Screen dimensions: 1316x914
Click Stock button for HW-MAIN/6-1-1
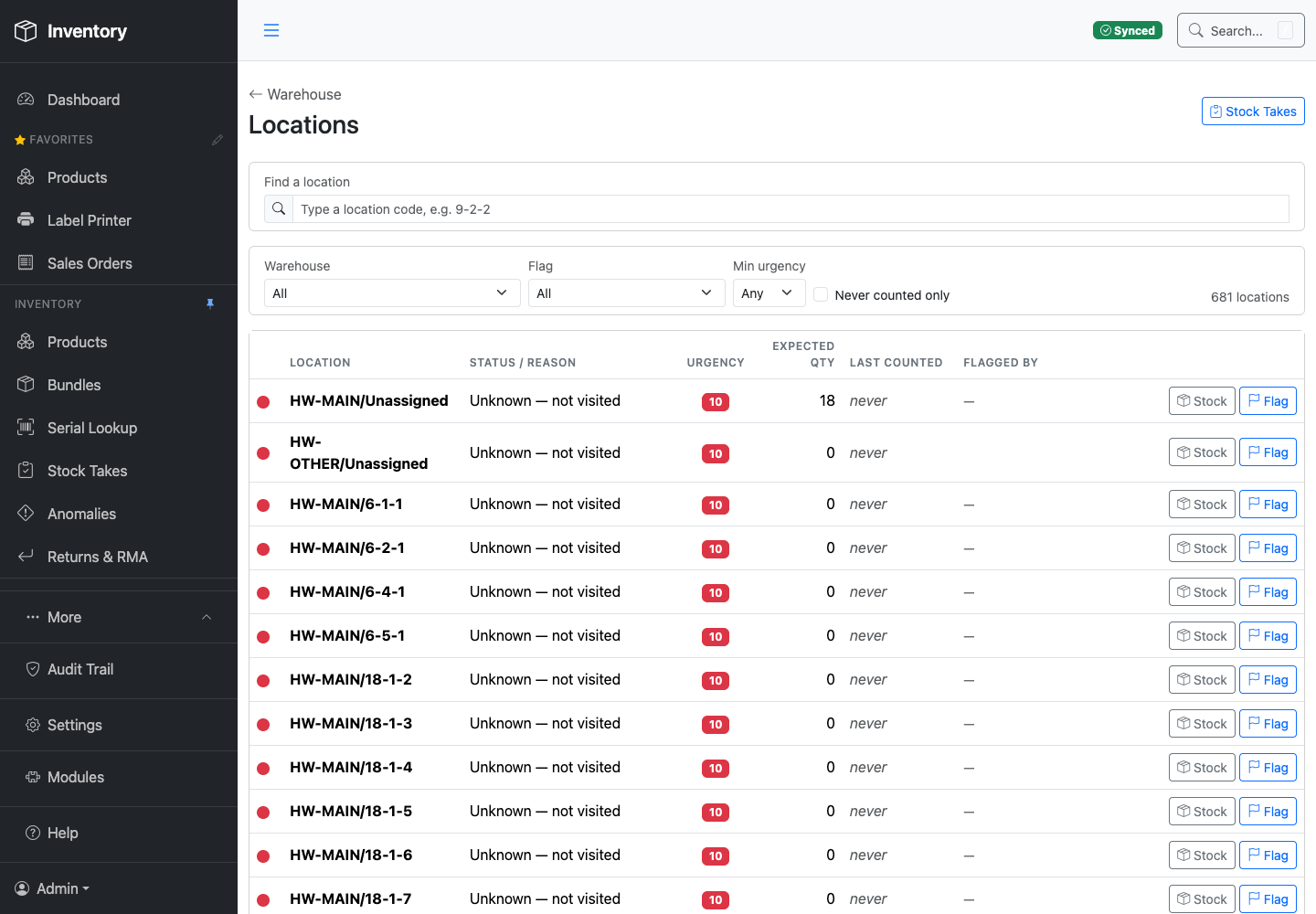(x=1202, y=505)
